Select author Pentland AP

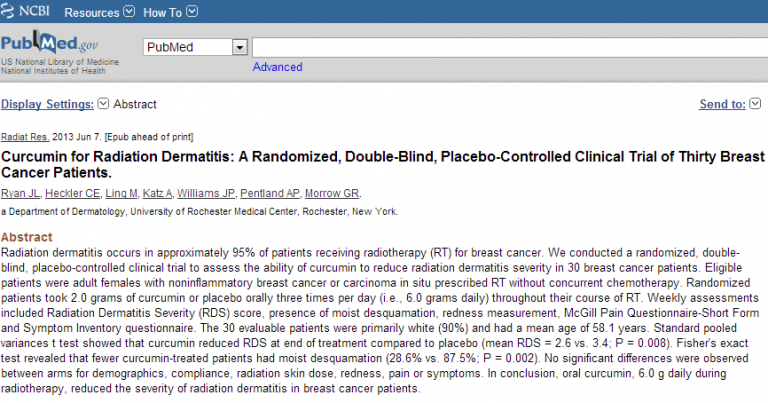[270, 193]
